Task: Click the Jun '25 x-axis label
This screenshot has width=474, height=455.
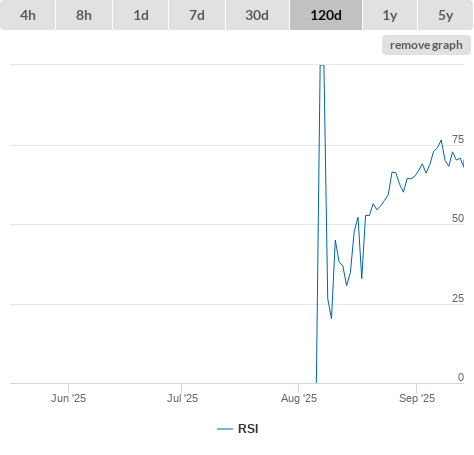Action: tap(68, 398)
